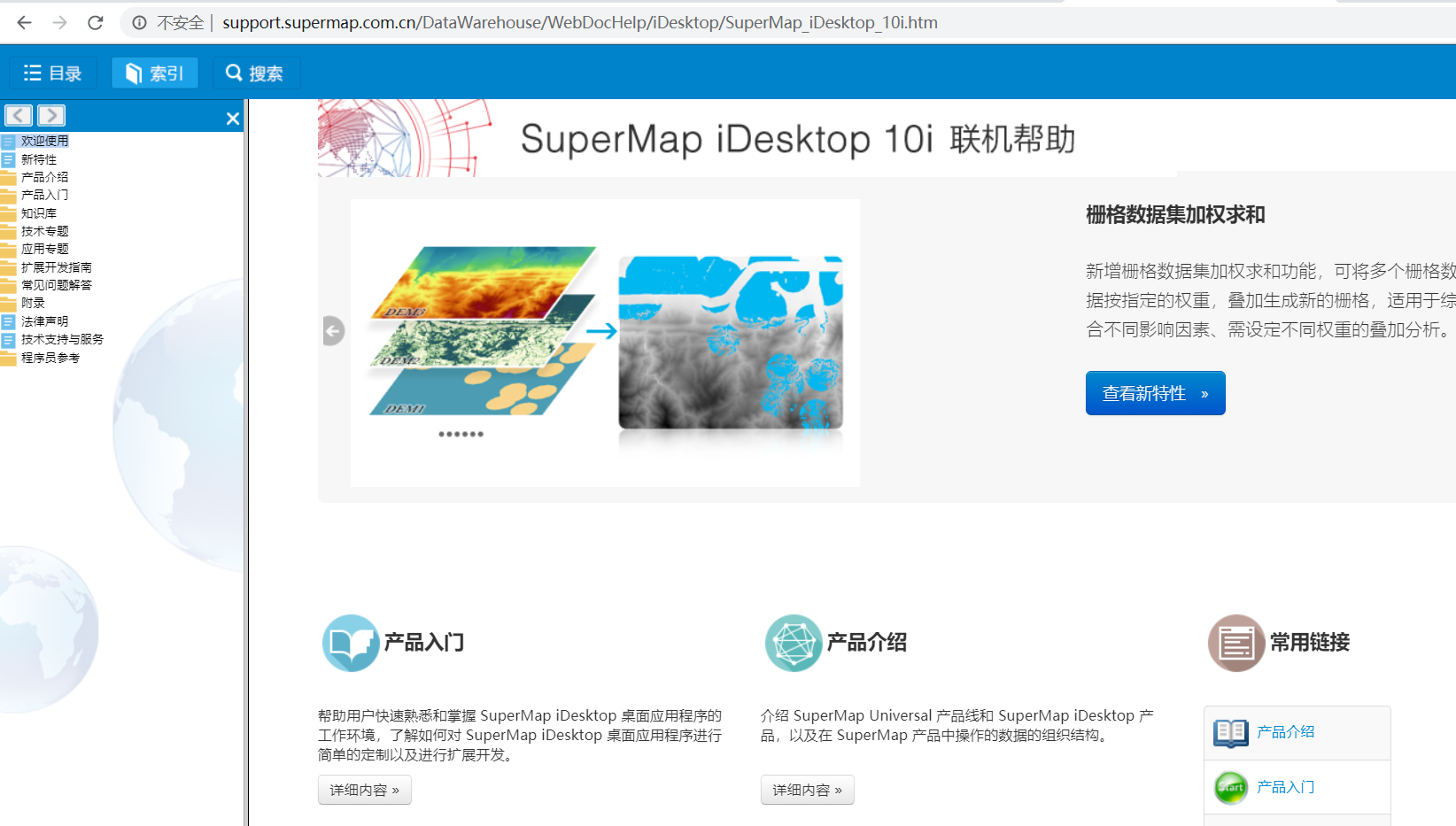This screenshot has width=1456, height=826.
Task: Open the 搜索 search tab
Action: [255, 73]
